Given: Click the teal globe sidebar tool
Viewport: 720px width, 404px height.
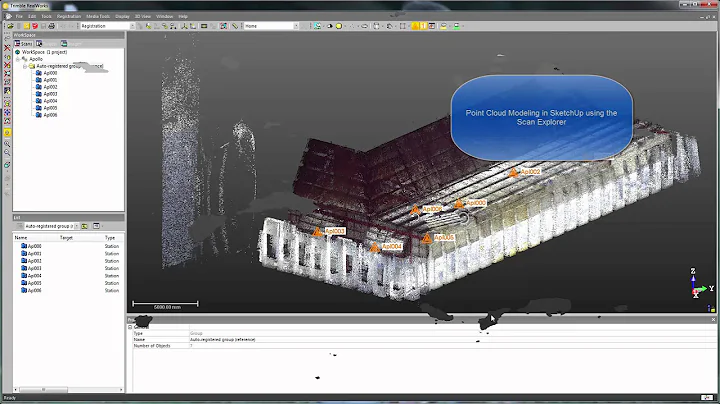Looking at the screenshot, I should coord(7,165).
